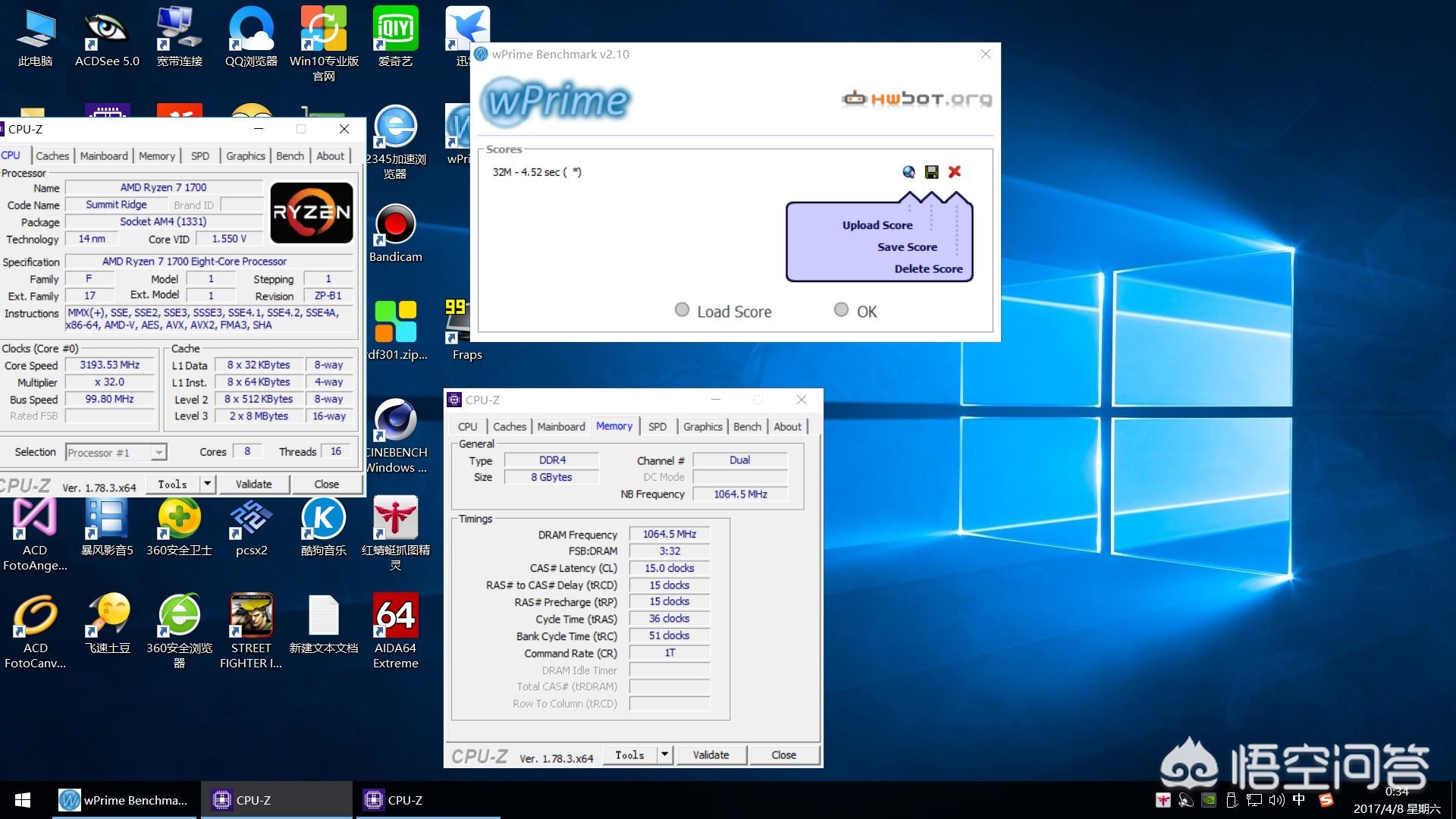Open the ACDSee 5.0 desktop icon
The image size is (1456, 819).
click(107, 36)
